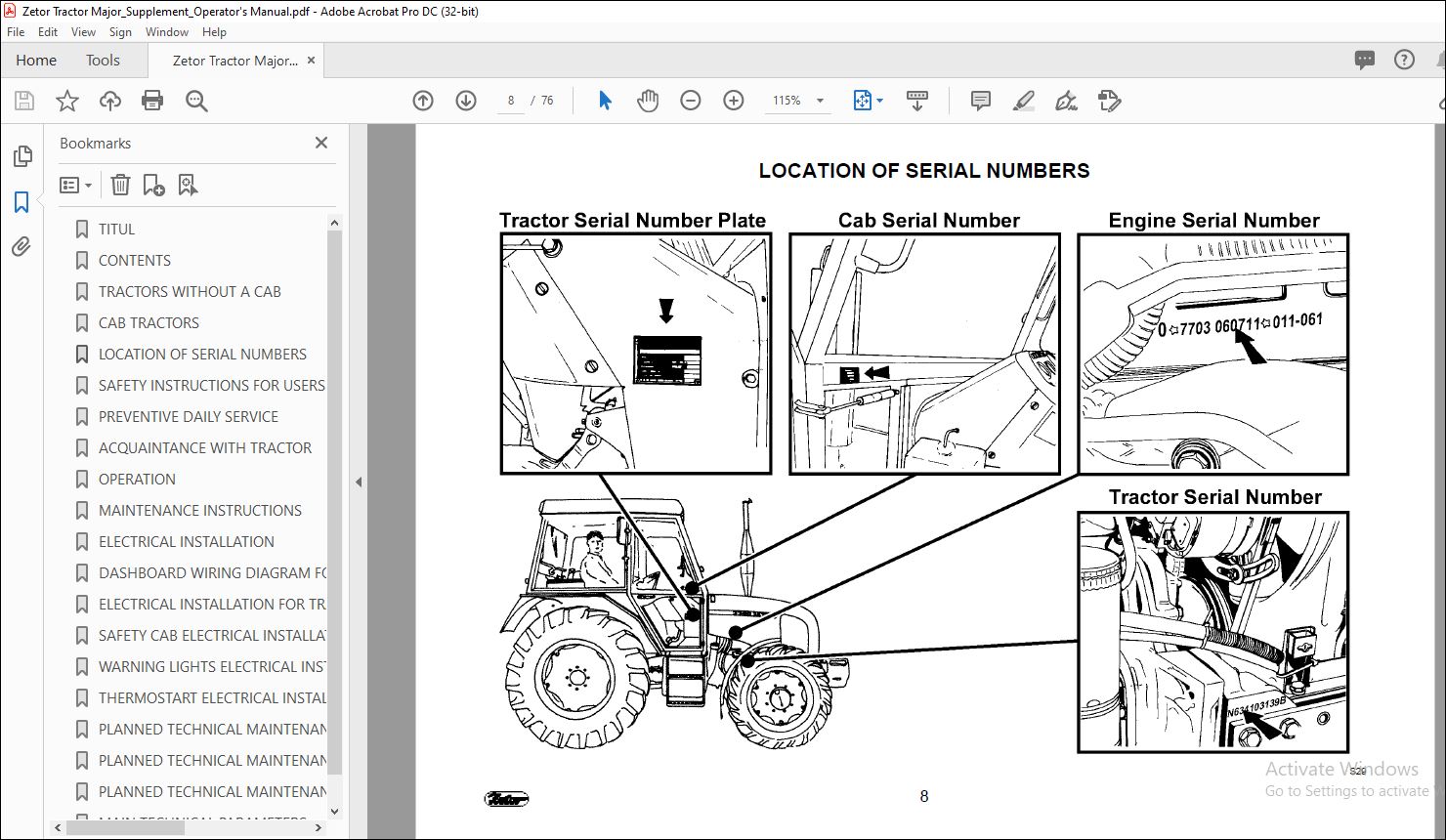Open CAB TRACTORS bookmark
Viewport: 1446px width, 840px height.
pyautogui.click(x=149, y=322)
